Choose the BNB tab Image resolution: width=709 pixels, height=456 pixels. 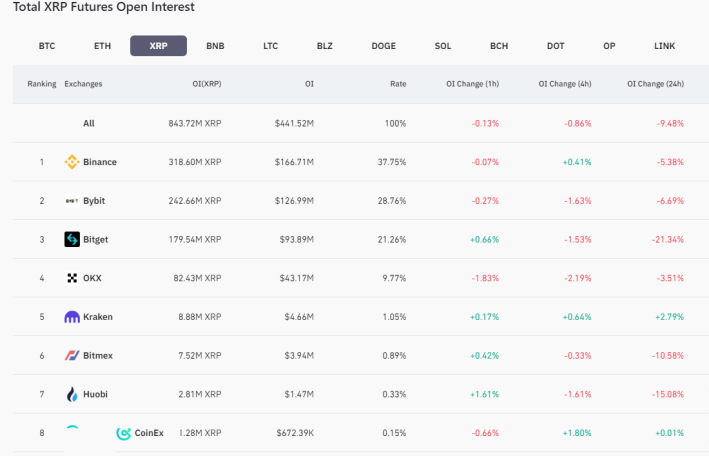(215, 46)
